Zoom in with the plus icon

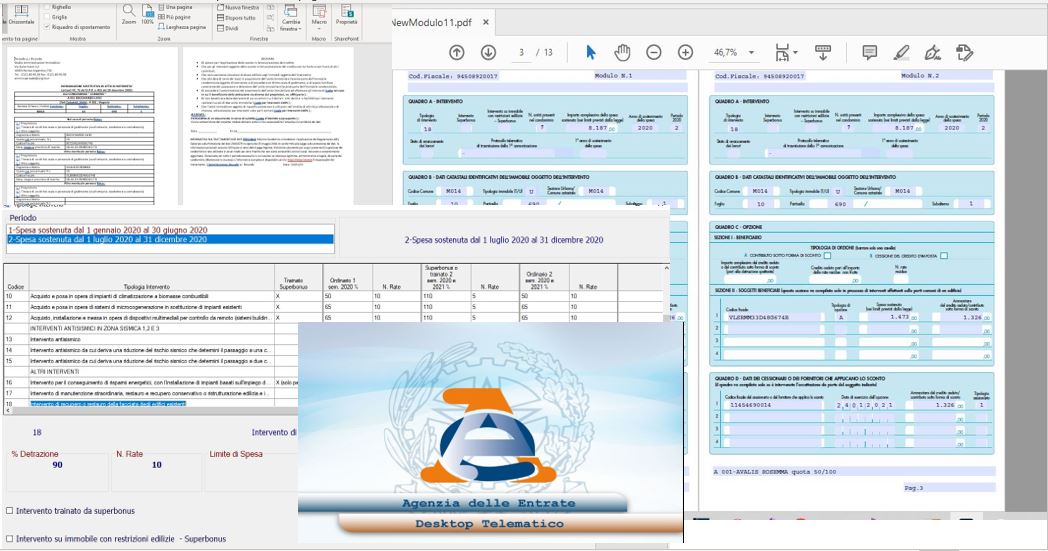(x=685, y=52)
